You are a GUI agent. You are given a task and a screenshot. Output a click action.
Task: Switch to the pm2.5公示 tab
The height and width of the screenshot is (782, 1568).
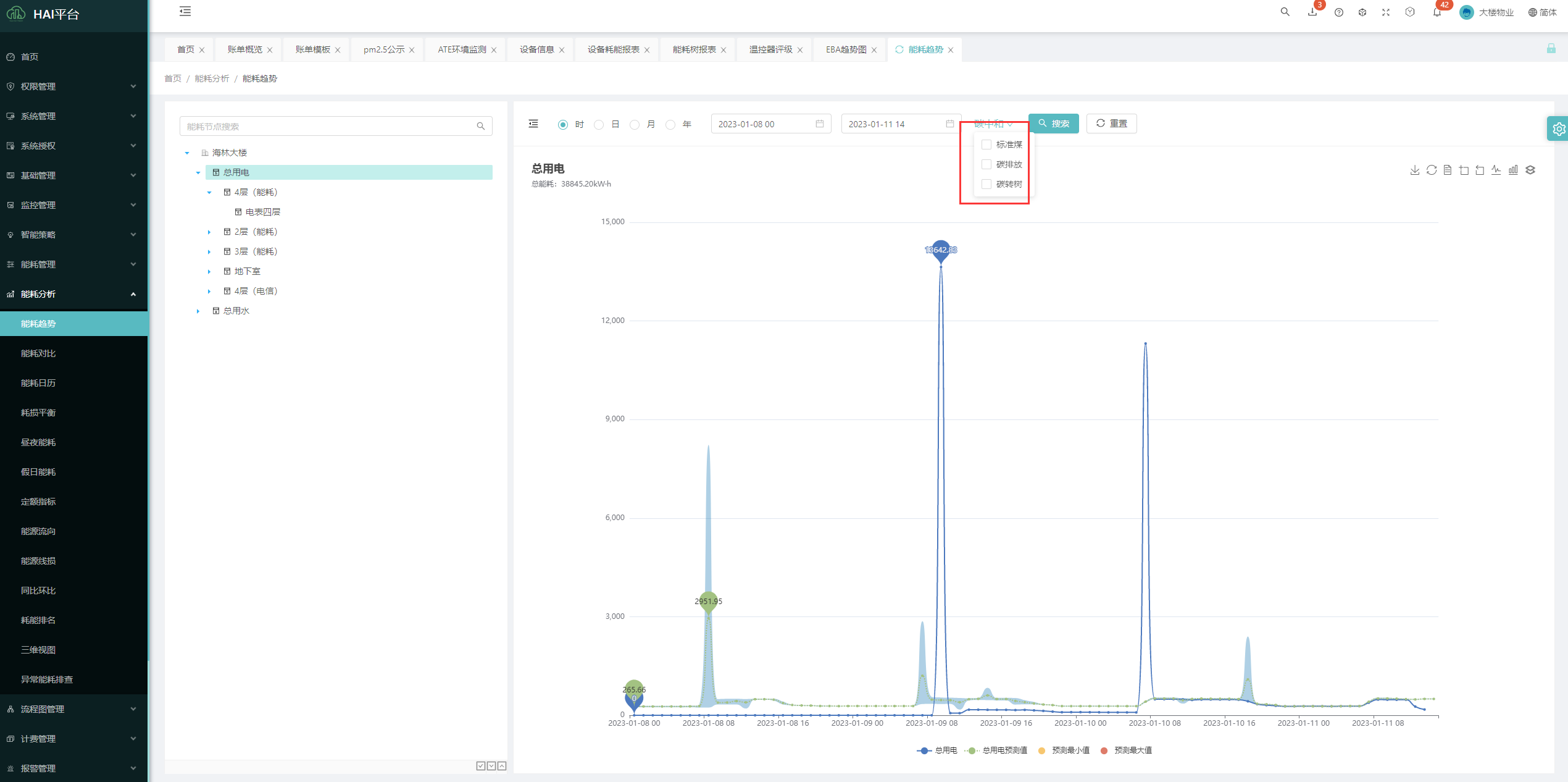click(384, 49)
